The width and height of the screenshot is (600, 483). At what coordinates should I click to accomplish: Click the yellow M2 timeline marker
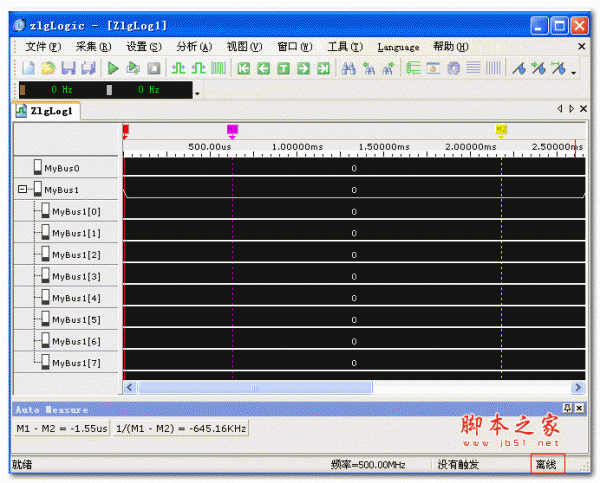coord(501,131)
